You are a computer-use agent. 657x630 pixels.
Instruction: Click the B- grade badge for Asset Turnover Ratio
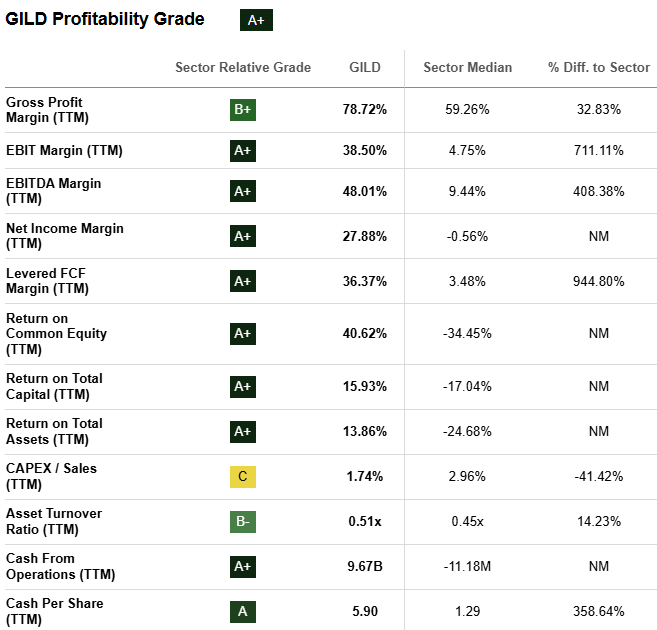pos(242,521)
